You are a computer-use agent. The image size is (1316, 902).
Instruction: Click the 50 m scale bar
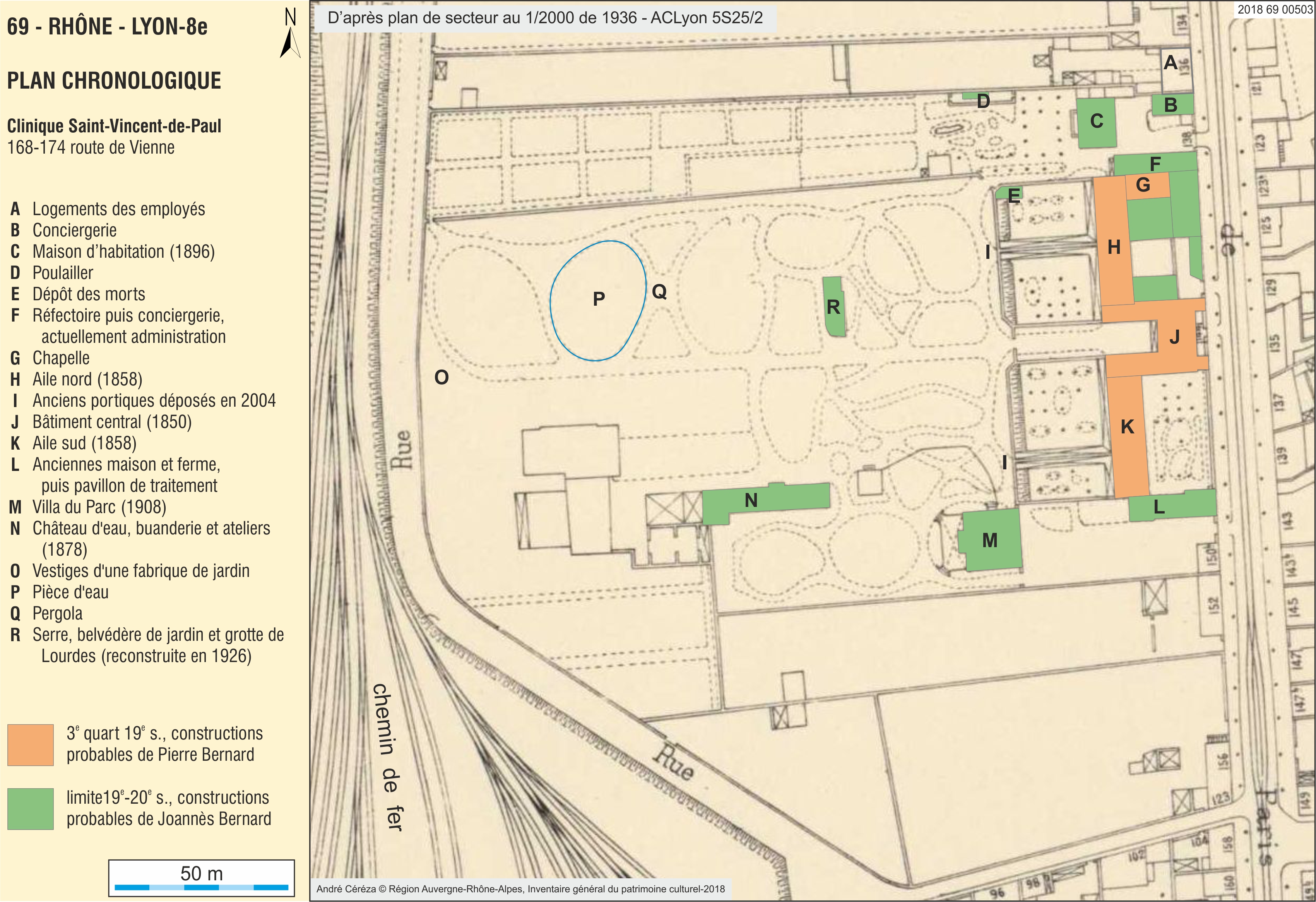202,878
